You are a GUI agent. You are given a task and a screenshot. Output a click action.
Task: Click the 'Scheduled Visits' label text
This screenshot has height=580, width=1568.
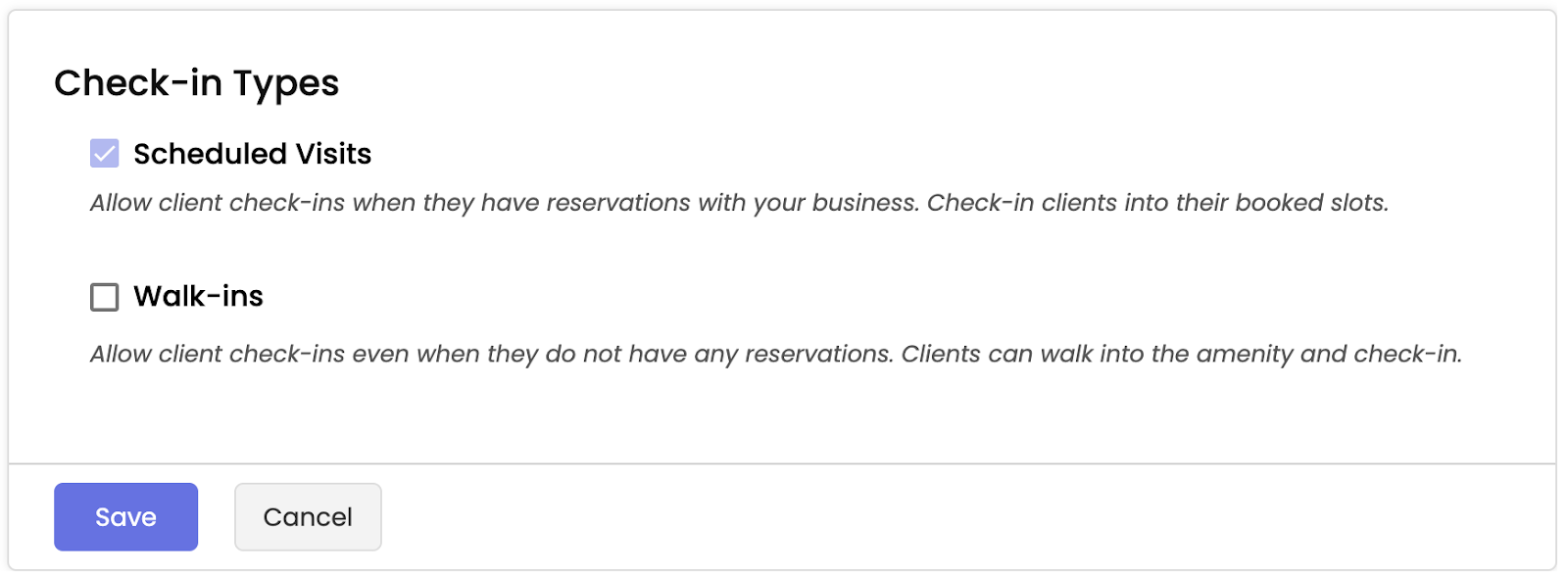pos(252,154)
